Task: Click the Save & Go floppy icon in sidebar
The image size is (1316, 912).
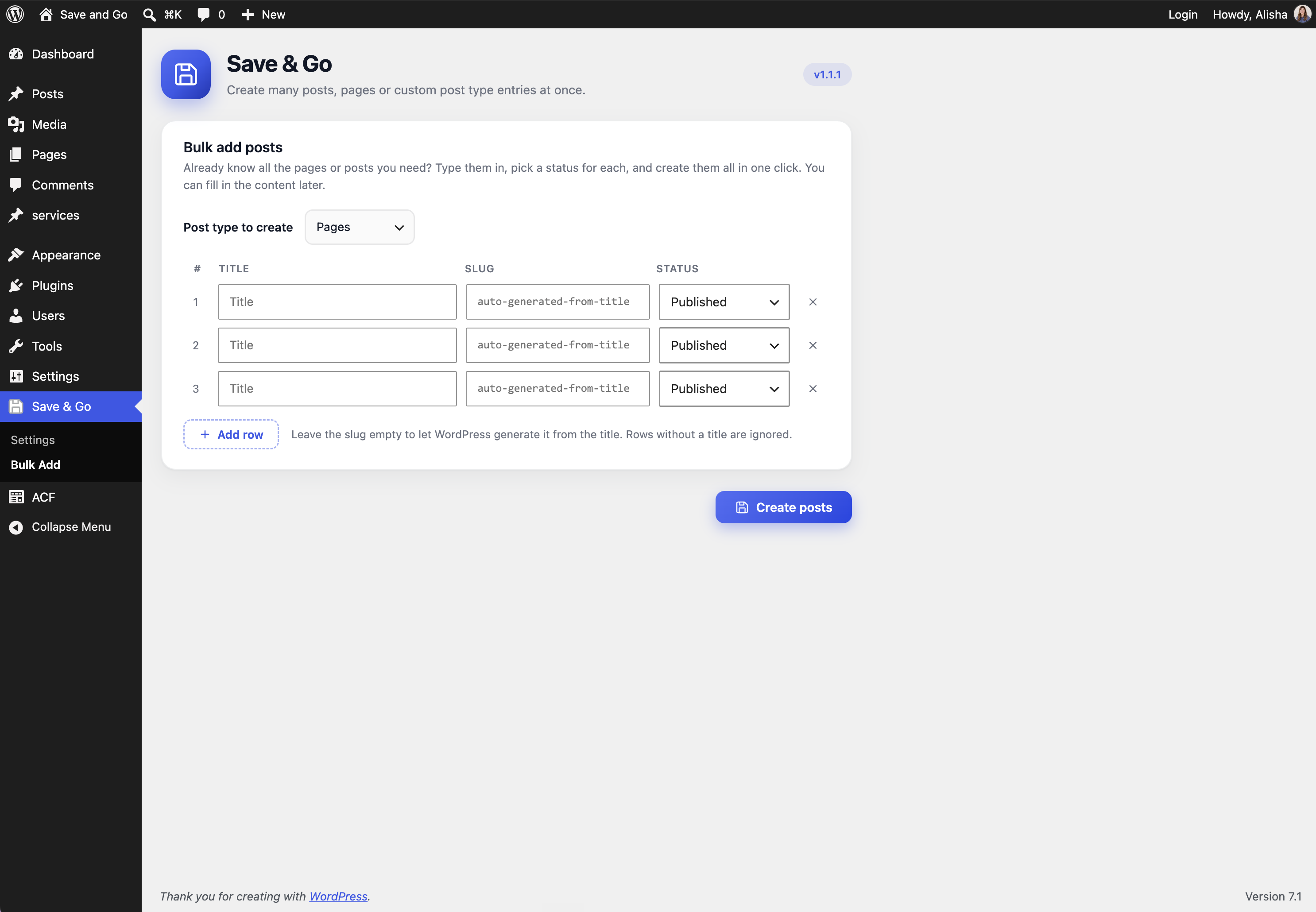Action: 16,406
